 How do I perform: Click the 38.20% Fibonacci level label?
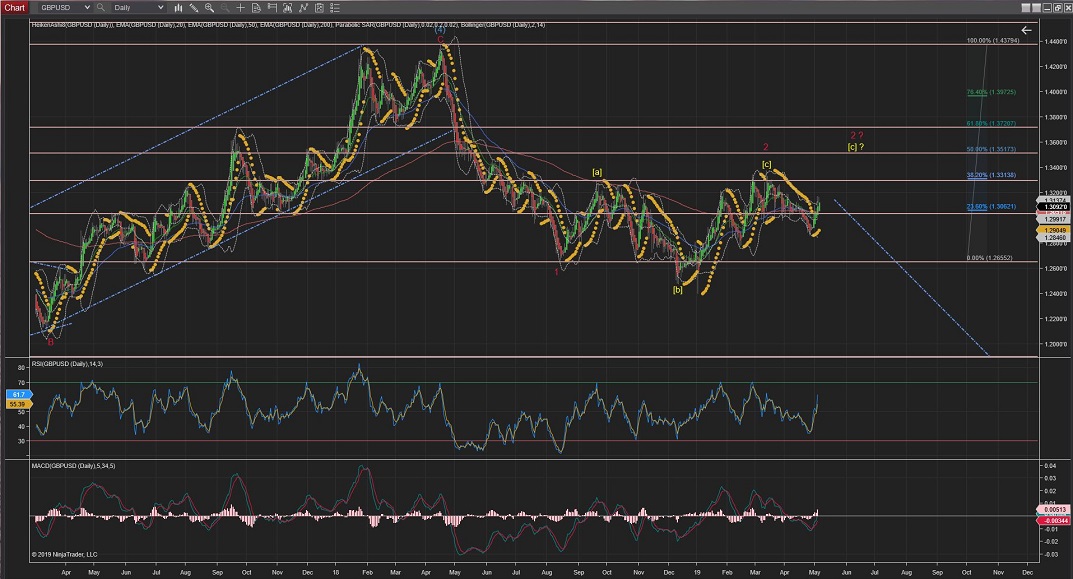pos(991,175)
